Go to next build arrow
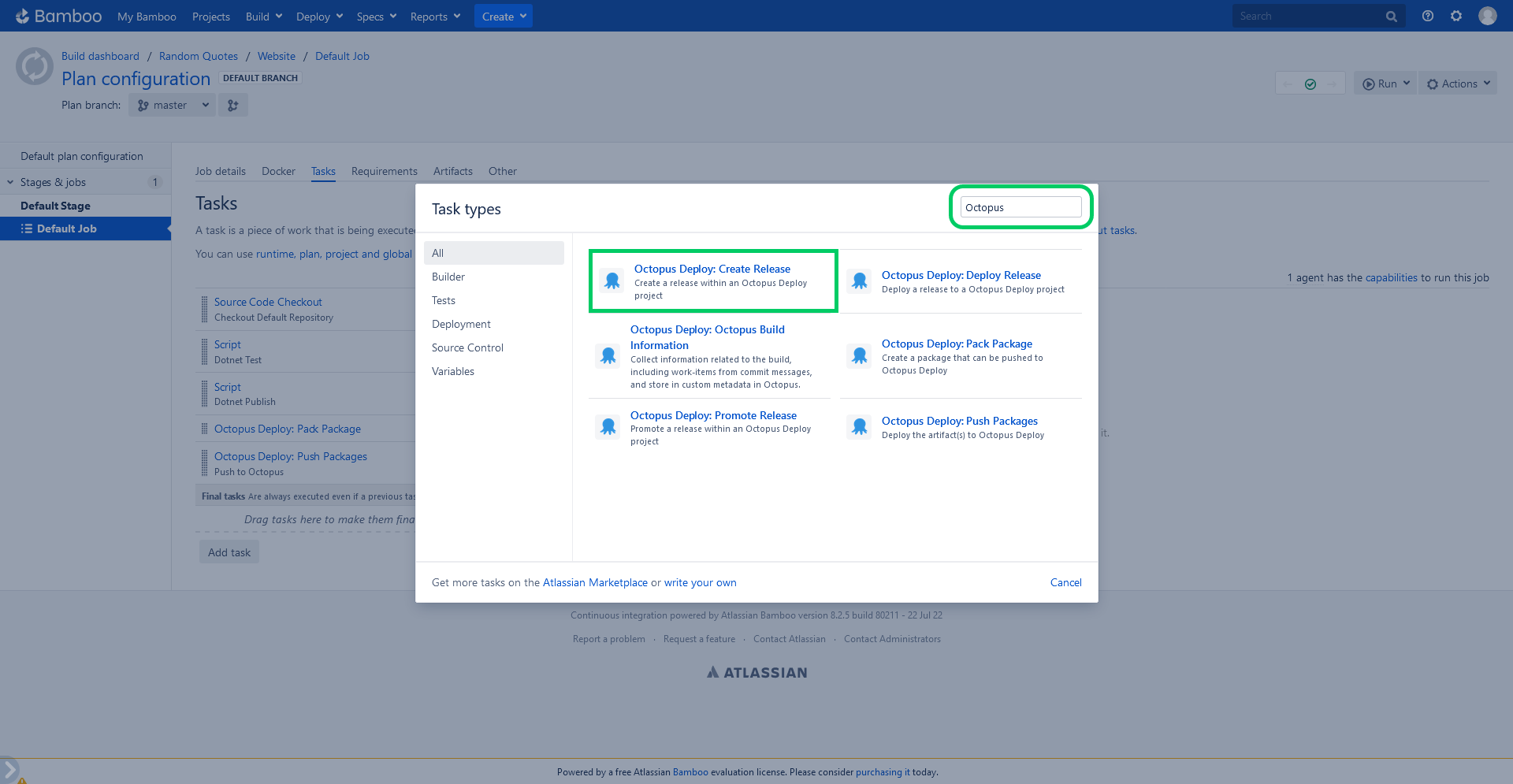The width and height of the screenshot is (1513, 784). (x=1333, y=84)
